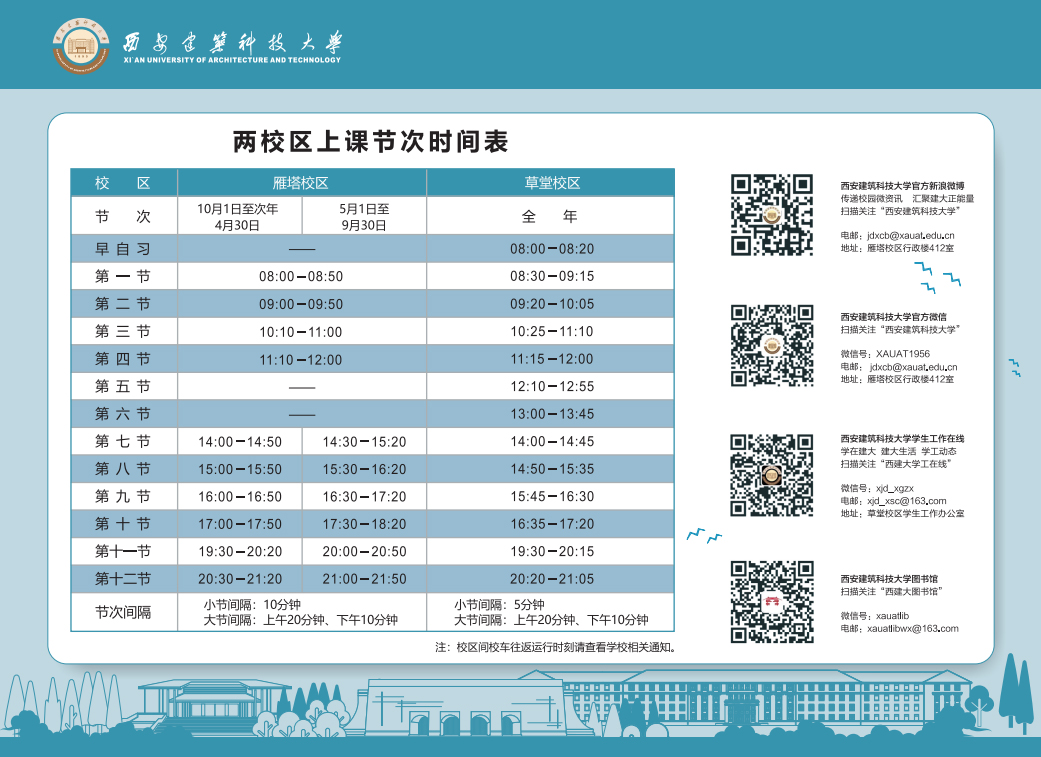Screen dimensions: 1041x757
Task: Click the time "15:30–16:20"
Action: coord(364,469)
